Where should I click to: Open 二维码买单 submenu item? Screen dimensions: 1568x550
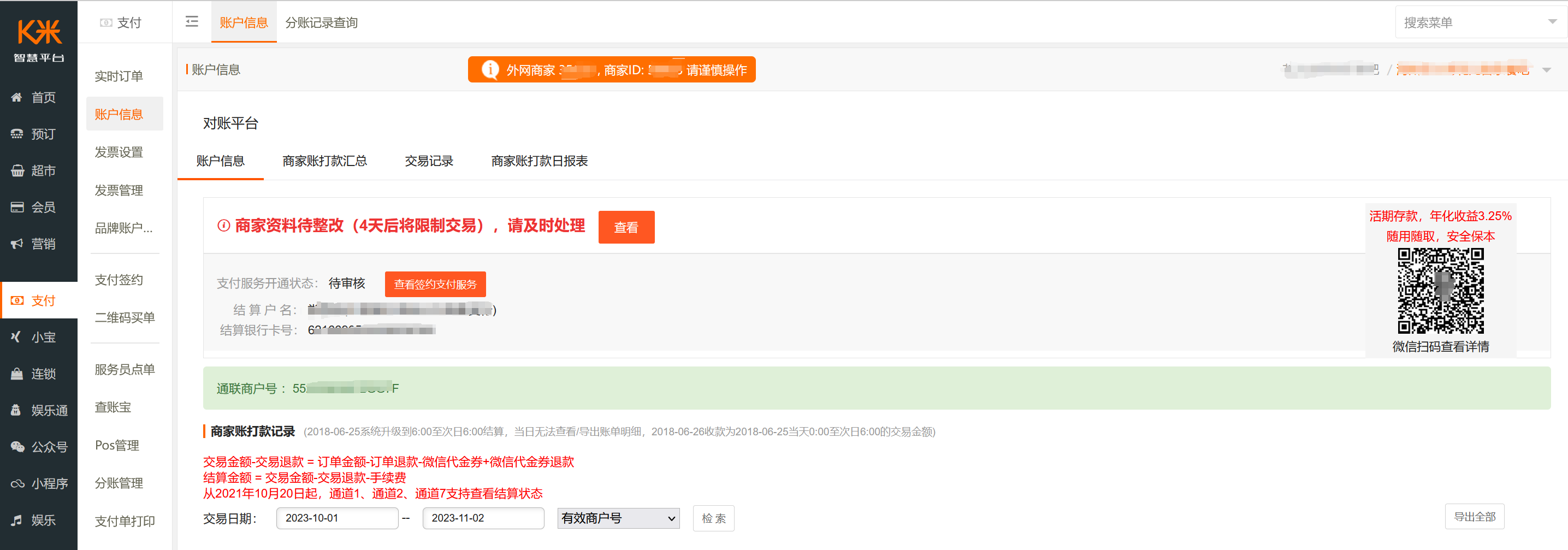(x=125, y=317)
